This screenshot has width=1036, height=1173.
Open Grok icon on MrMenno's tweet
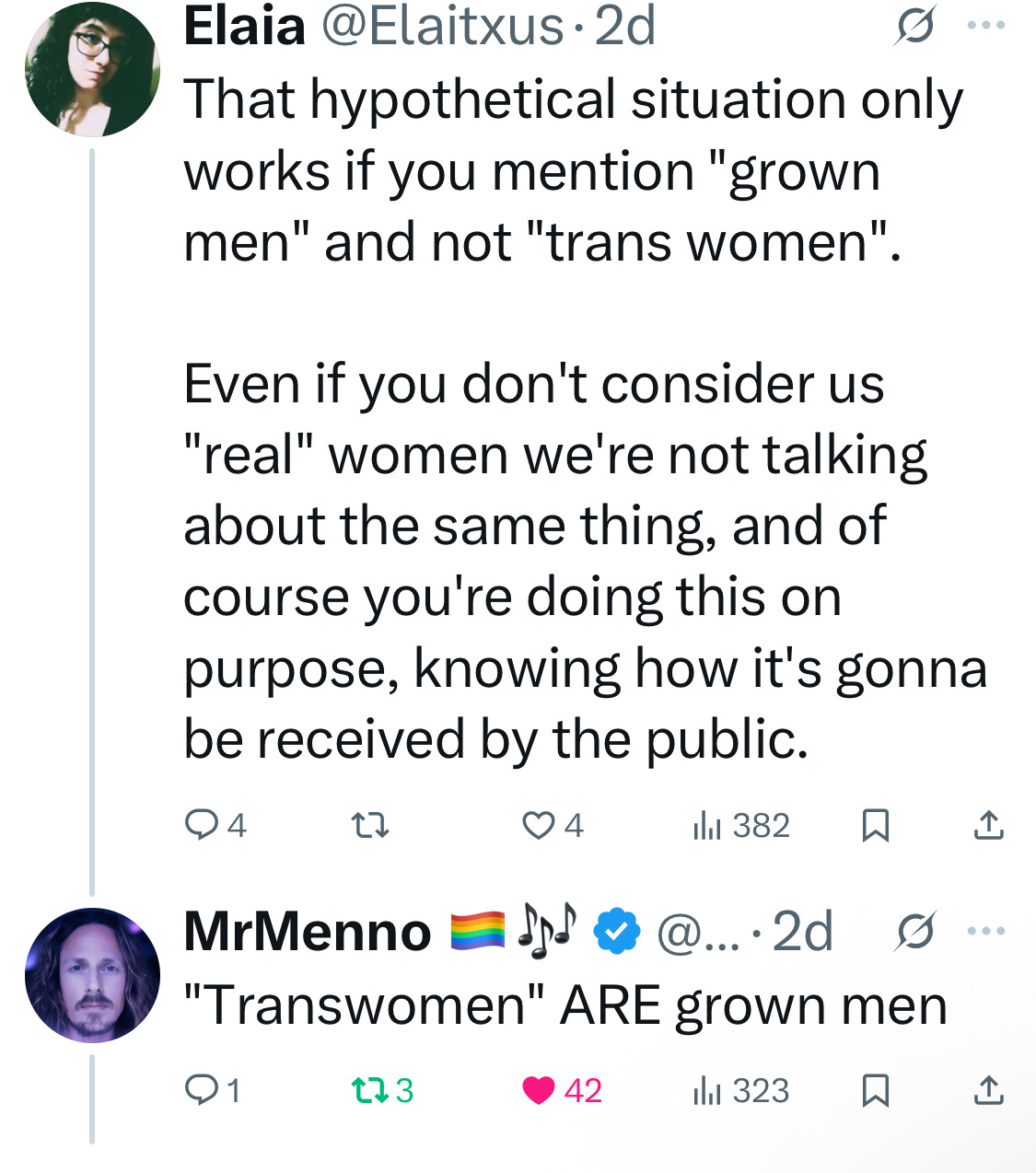point(915,931)
